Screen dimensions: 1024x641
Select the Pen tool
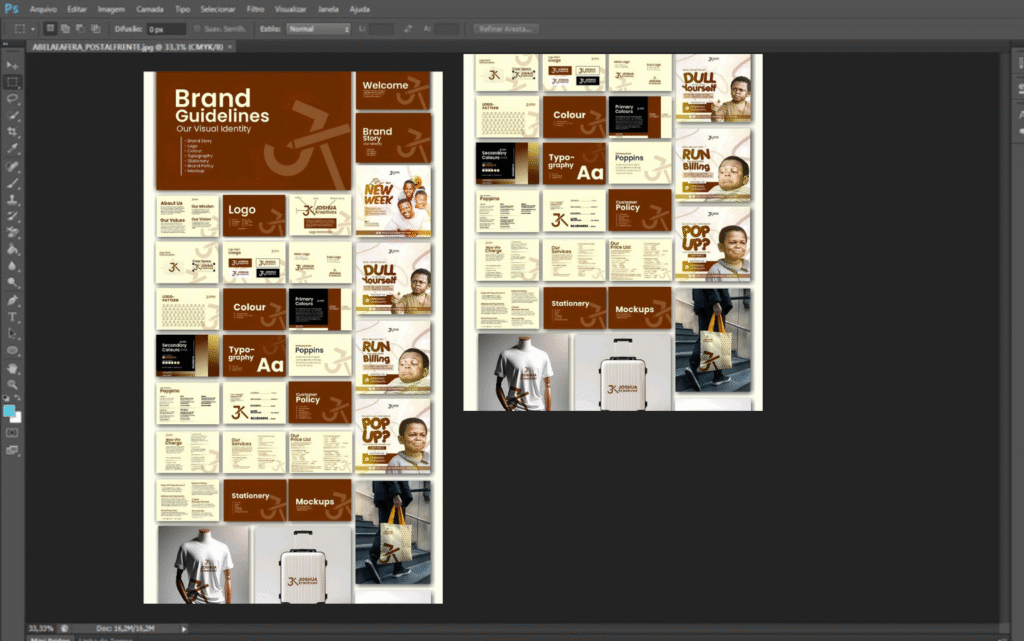pos(13,300)
